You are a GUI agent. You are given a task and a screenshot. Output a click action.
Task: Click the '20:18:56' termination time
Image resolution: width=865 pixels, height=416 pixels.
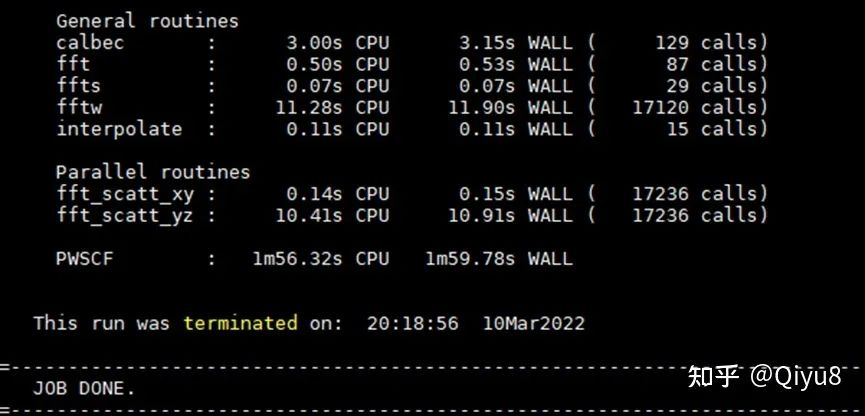coord(413,323)
